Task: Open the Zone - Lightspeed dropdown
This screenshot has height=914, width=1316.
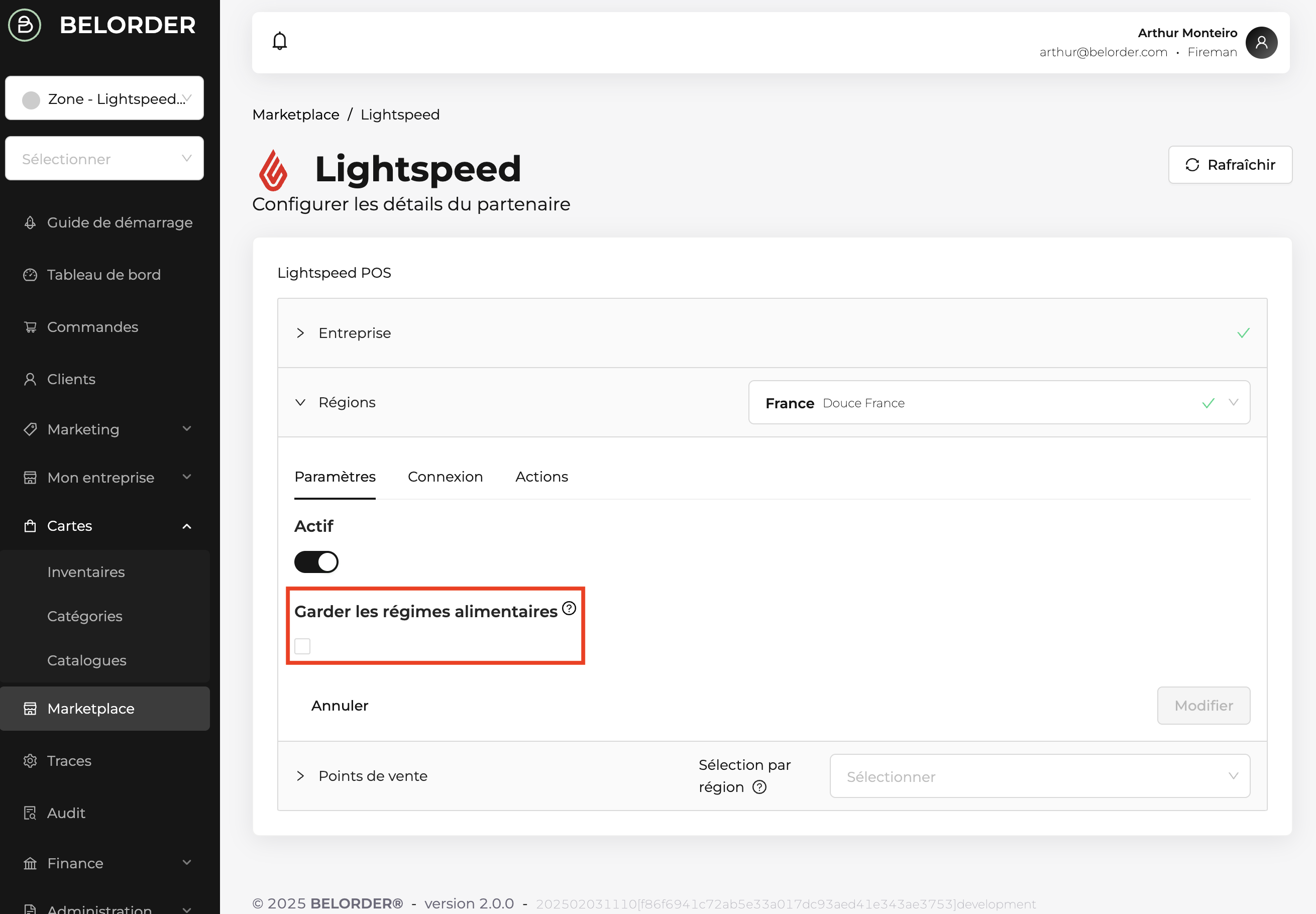Action: (104, 98)
